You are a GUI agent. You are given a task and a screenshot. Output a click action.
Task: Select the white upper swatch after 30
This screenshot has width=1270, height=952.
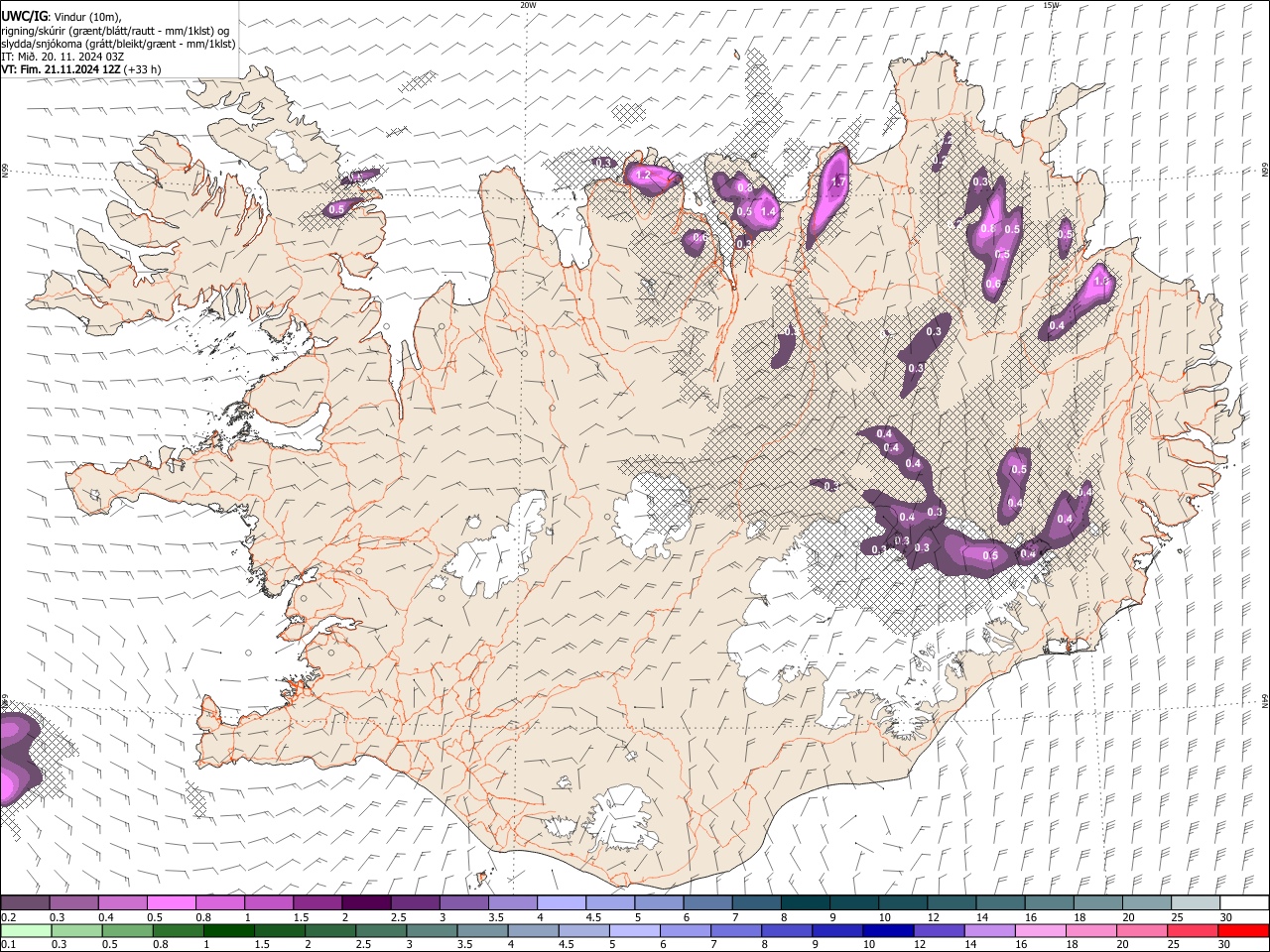click(1243, 903)
